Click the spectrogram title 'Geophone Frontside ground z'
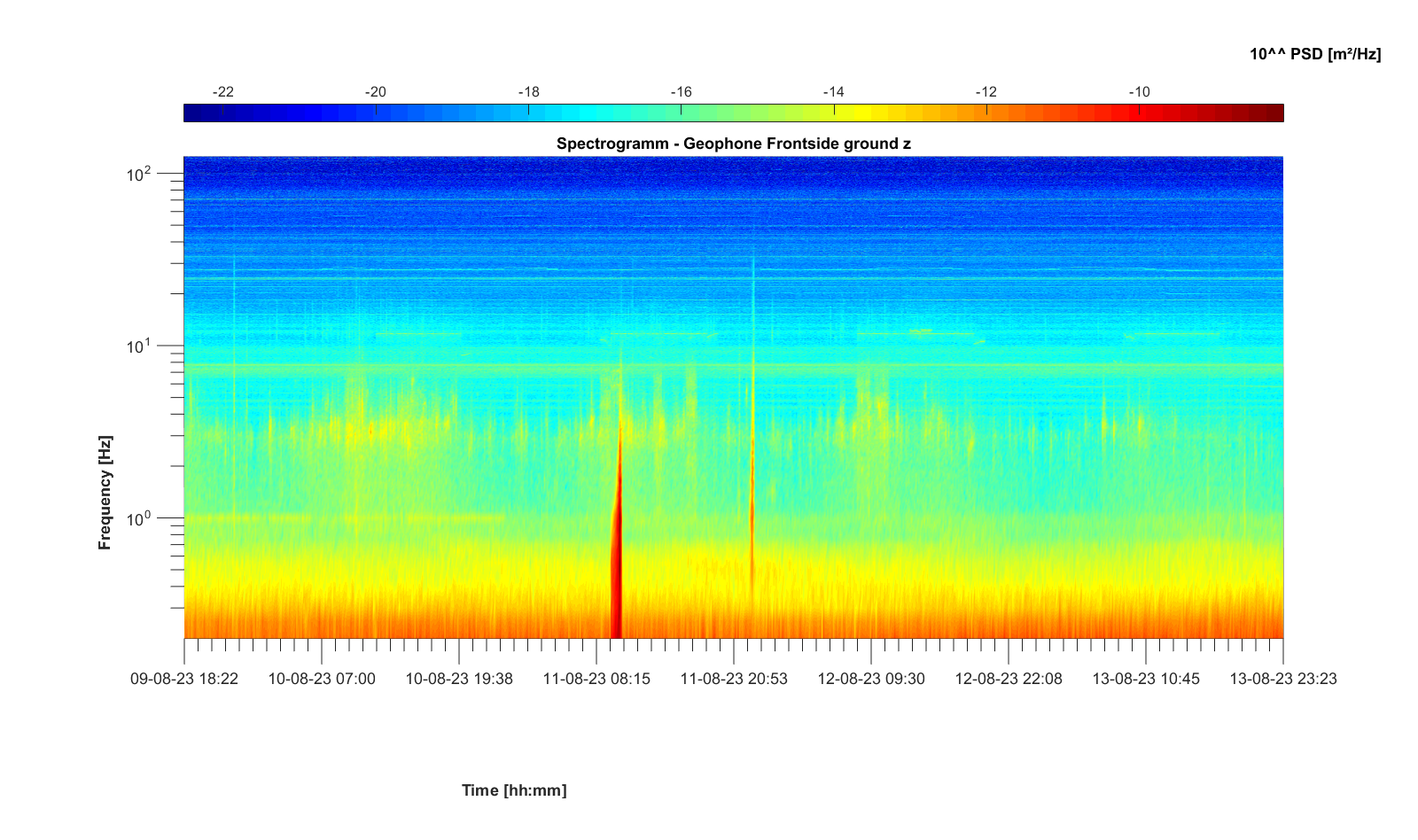This screenshot has width=1418, height=840. (733, 144)
